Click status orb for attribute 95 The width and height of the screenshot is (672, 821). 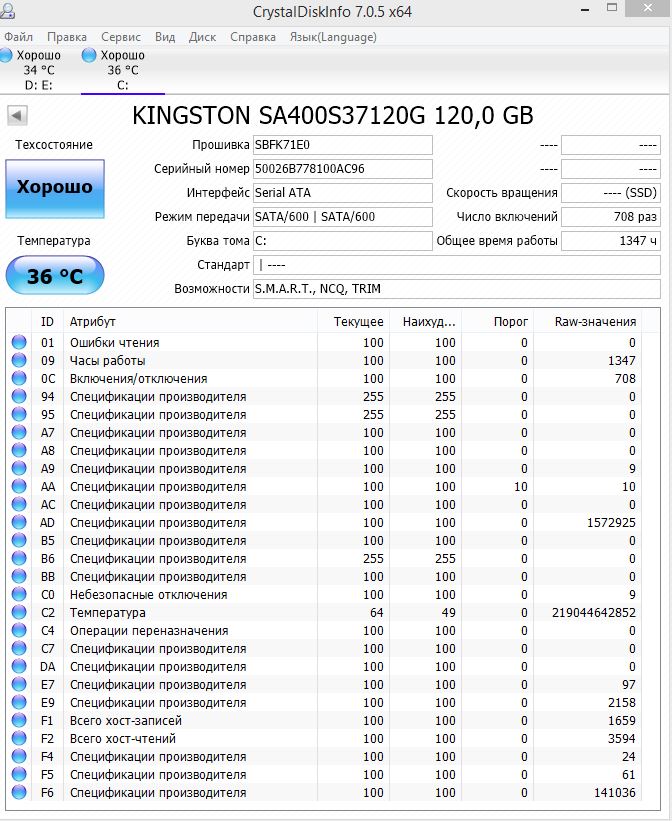[x=19, y=414]
